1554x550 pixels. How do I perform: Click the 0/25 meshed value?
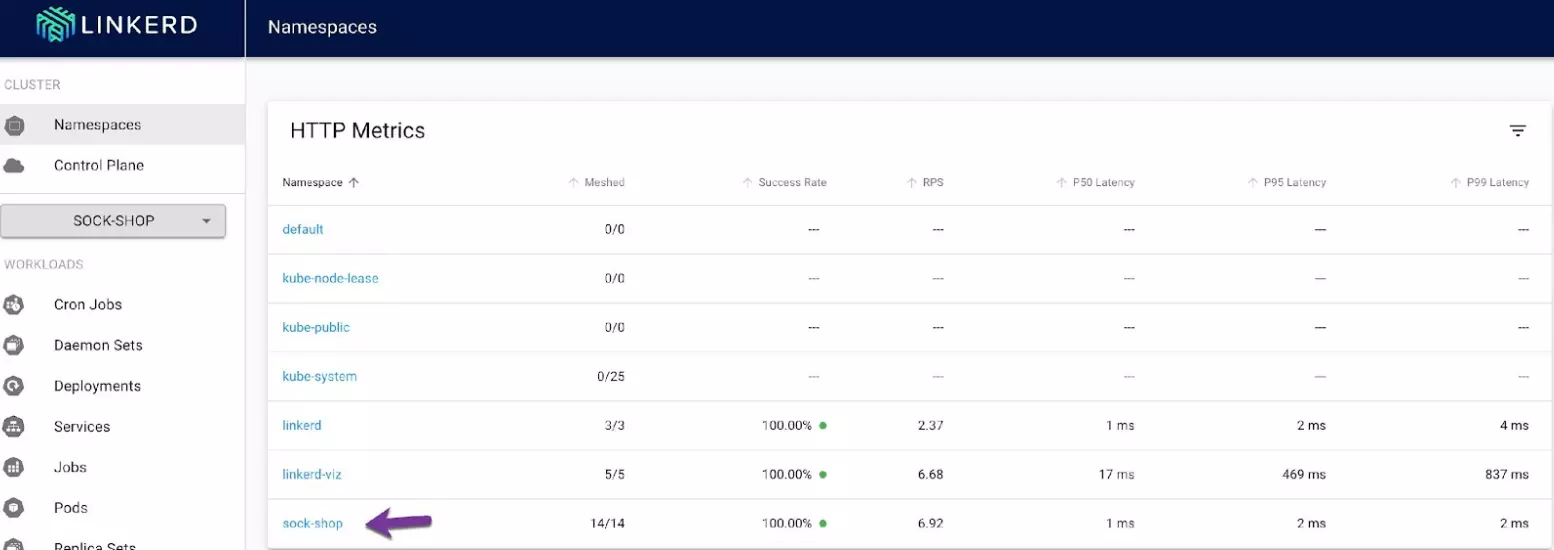(x=611, y=376)
